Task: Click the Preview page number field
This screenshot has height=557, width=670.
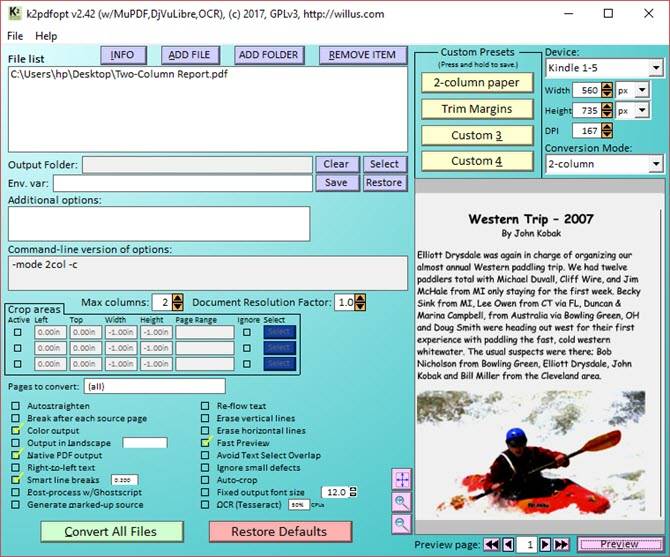Action: point(527,545)
